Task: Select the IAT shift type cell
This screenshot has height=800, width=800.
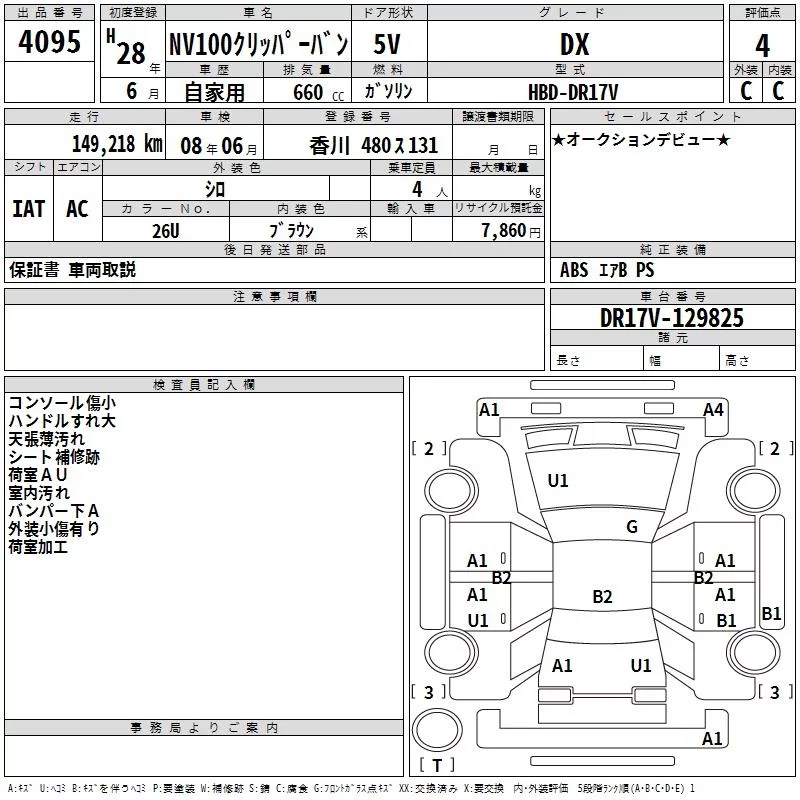Action: pyautogui.click(x=28, y=209)
